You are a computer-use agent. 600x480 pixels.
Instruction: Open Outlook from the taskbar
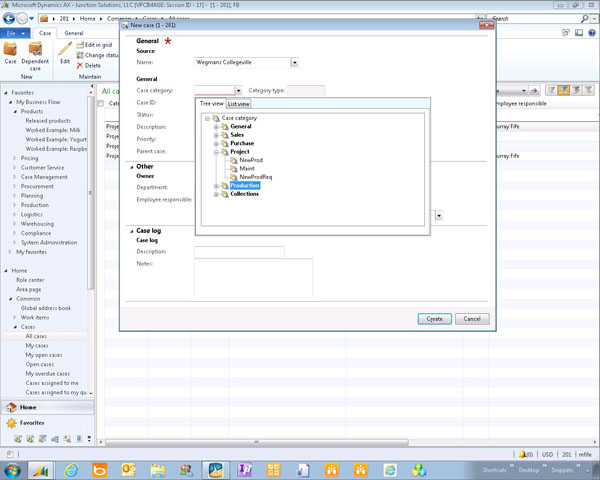point(129,470)
